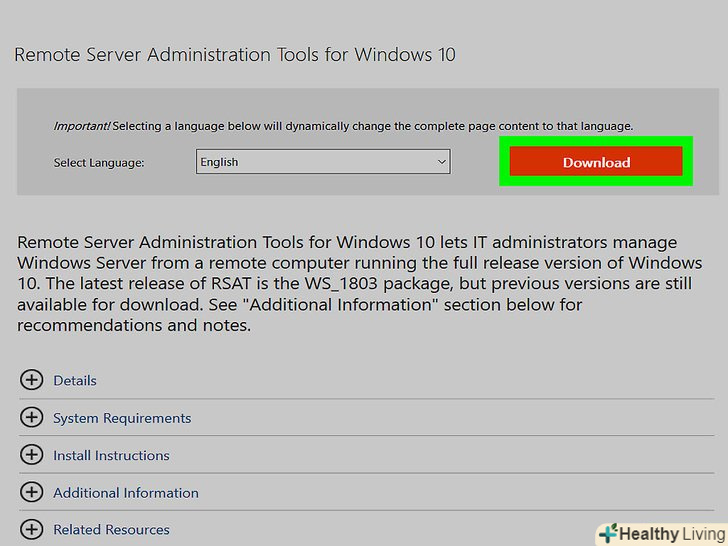Click the plus icon beside Related Resources
Screen dimensions: 728x546
coord(32,529)
